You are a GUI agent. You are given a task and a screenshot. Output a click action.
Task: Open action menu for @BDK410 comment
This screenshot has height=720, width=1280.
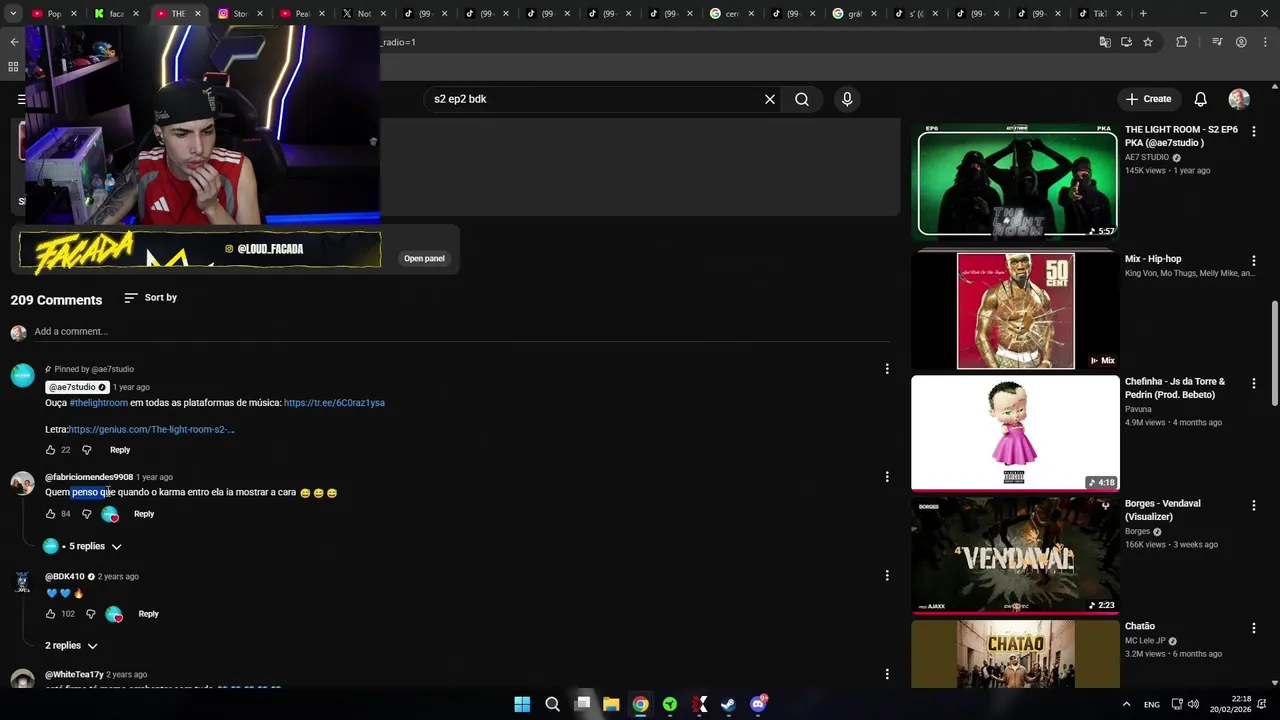(887, 576)
